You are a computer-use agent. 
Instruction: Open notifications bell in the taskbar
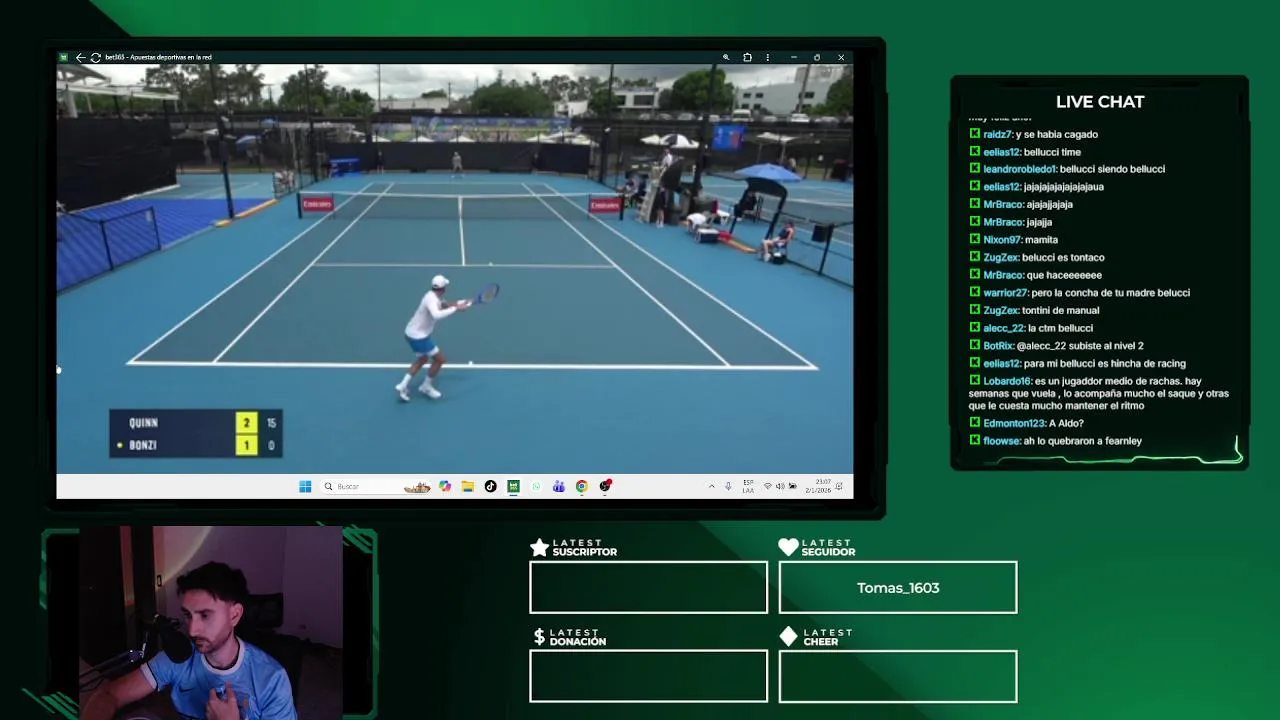[x=840, y=487]
